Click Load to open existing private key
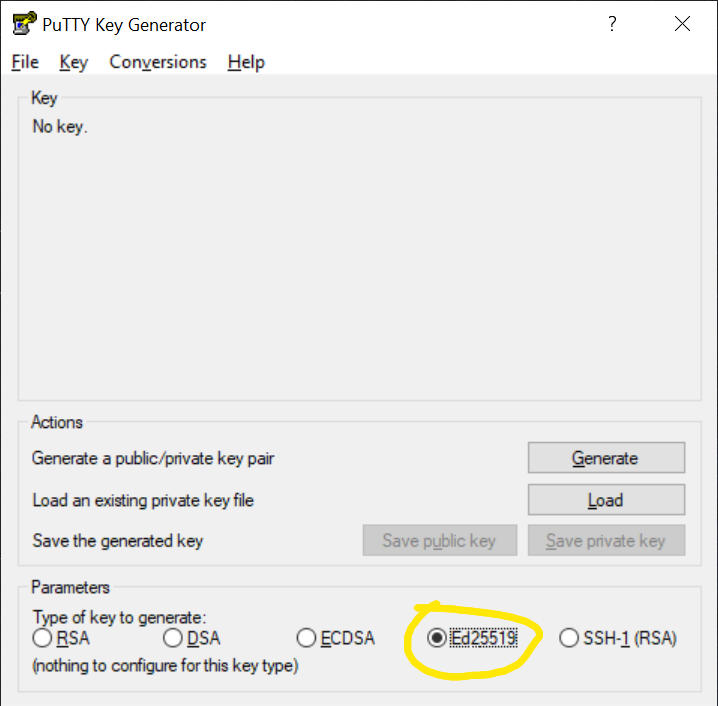 click(606, 500)
